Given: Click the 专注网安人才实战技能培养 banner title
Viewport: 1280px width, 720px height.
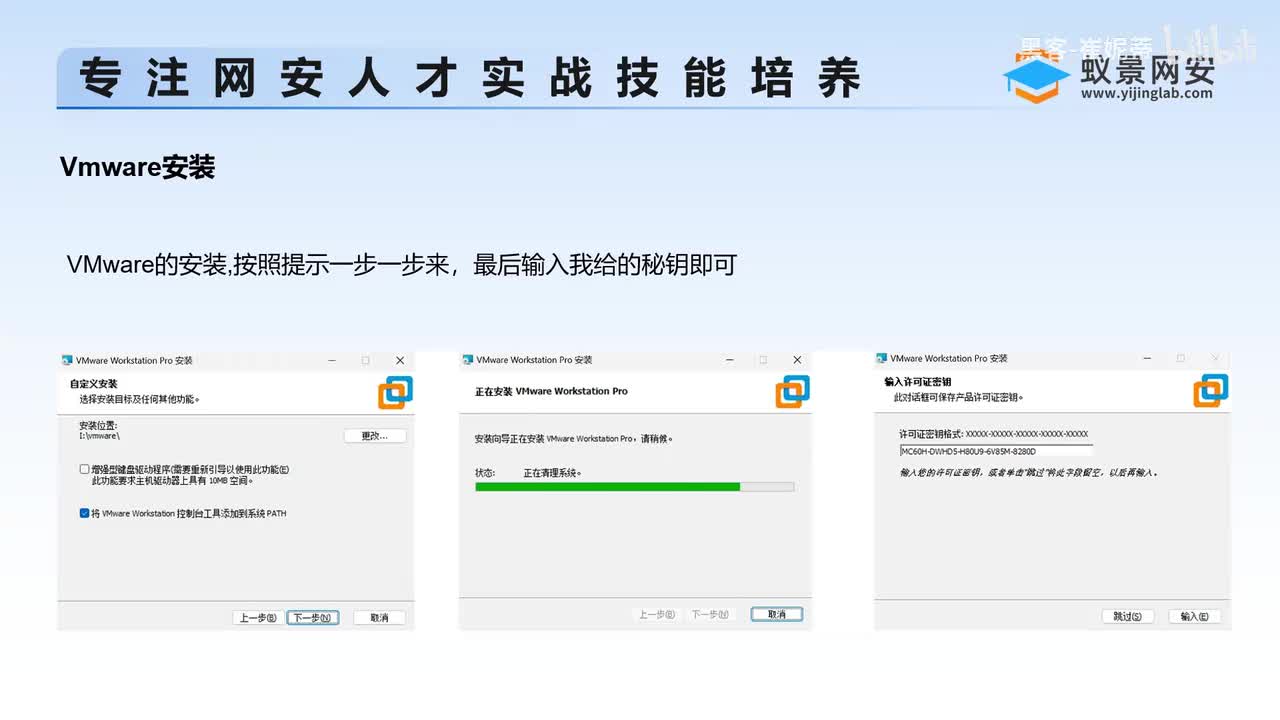Looking at the screenshot, I should pyautogui.click(x=470, y=79).
